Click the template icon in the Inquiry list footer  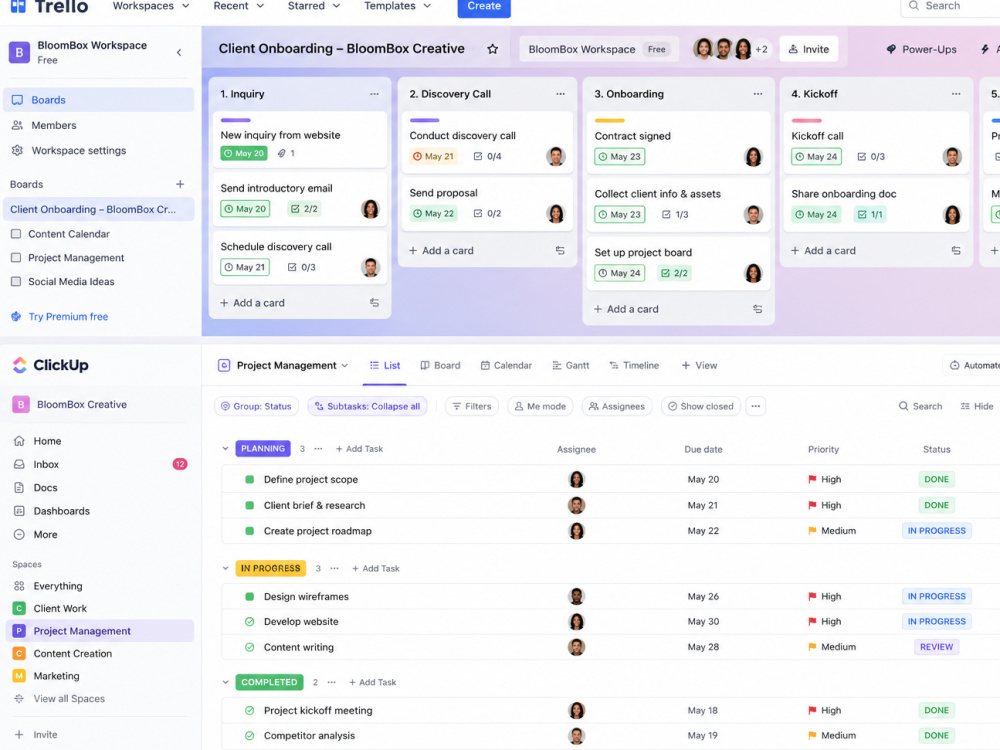tap(374, 303)
